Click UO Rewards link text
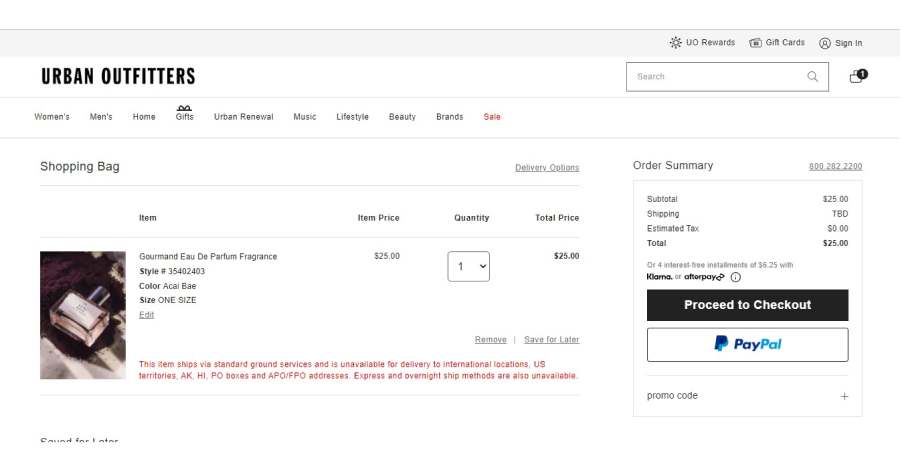 coord(710,43)
